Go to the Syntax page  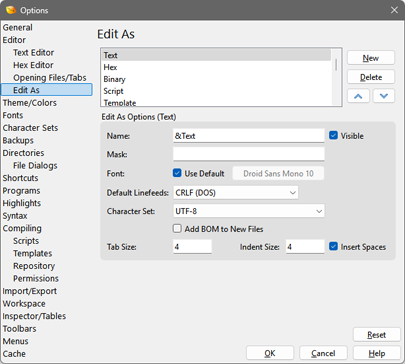pyautogui.click(x=15, y=216)
